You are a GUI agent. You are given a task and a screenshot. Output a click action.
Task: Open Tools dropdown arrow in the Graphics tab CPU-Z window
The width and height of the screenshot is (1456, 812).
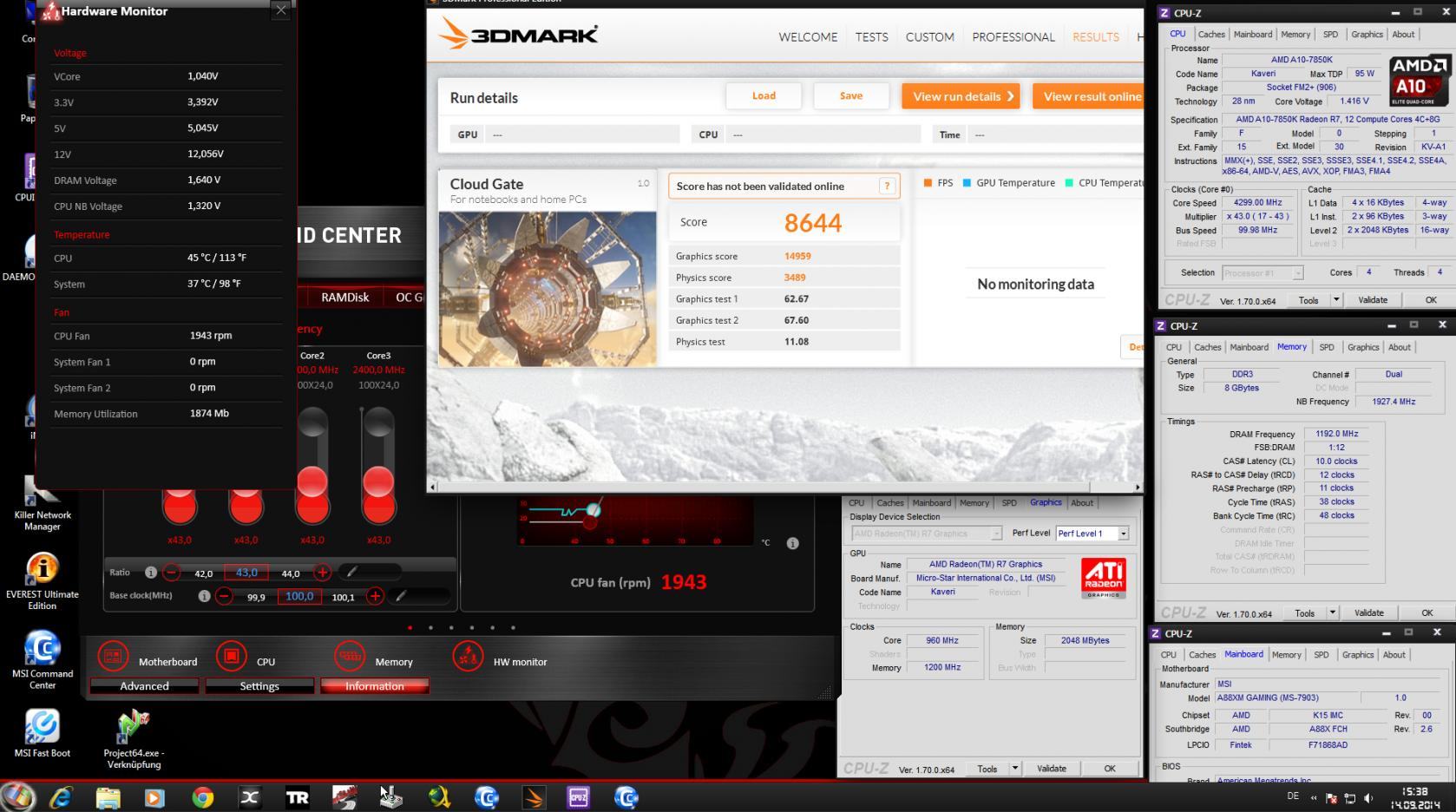click(x=1014, y=769)
